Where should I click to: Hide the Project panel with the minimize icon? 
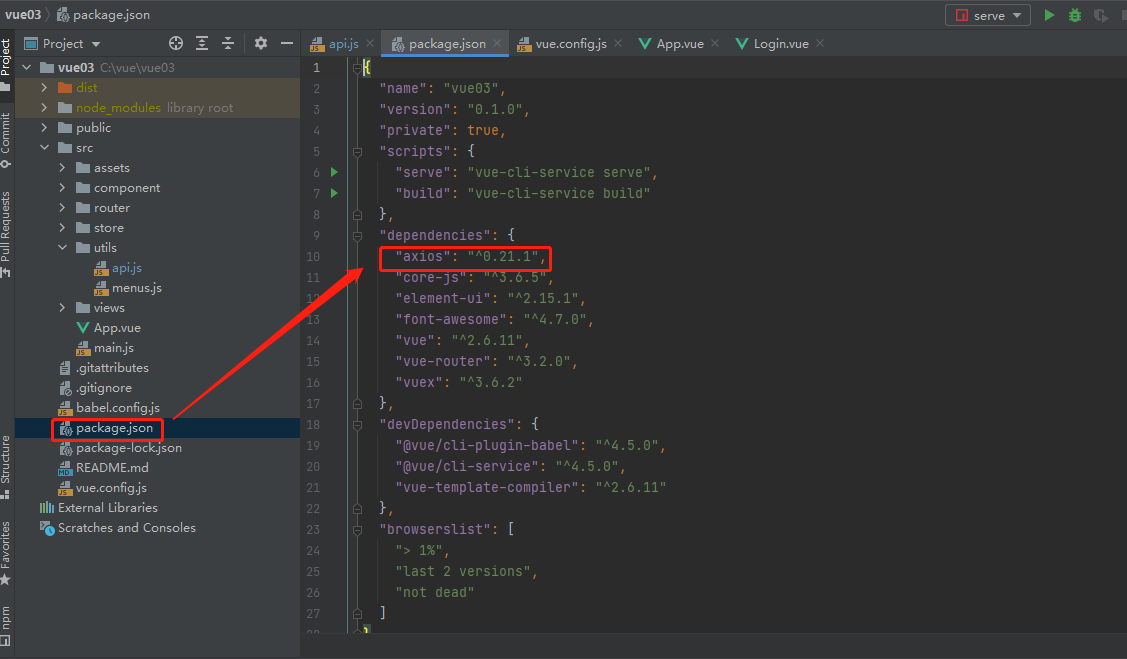[285, 43]
